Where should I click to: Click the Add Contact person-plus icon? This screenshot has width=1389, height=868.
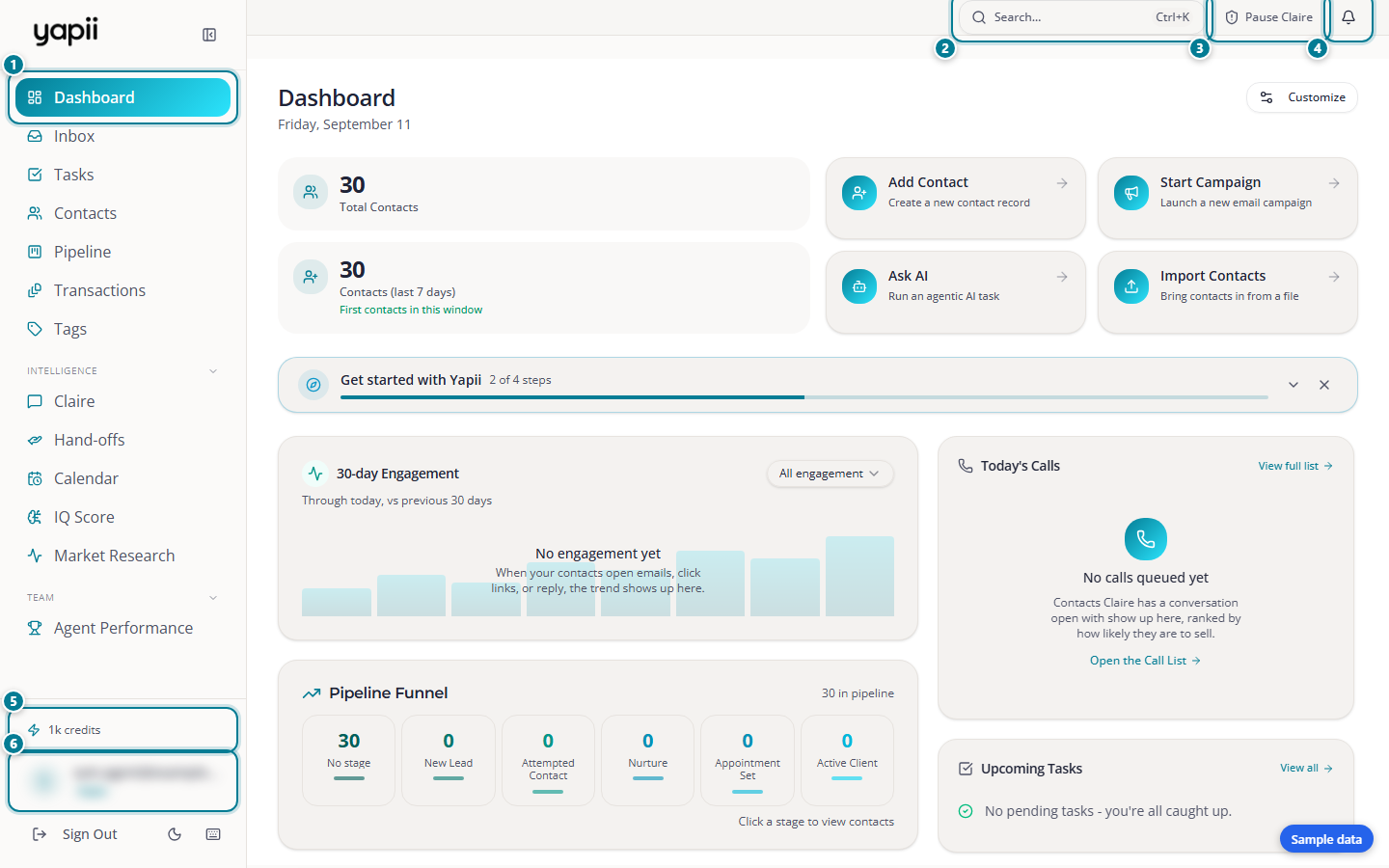[x=859, y=193]
